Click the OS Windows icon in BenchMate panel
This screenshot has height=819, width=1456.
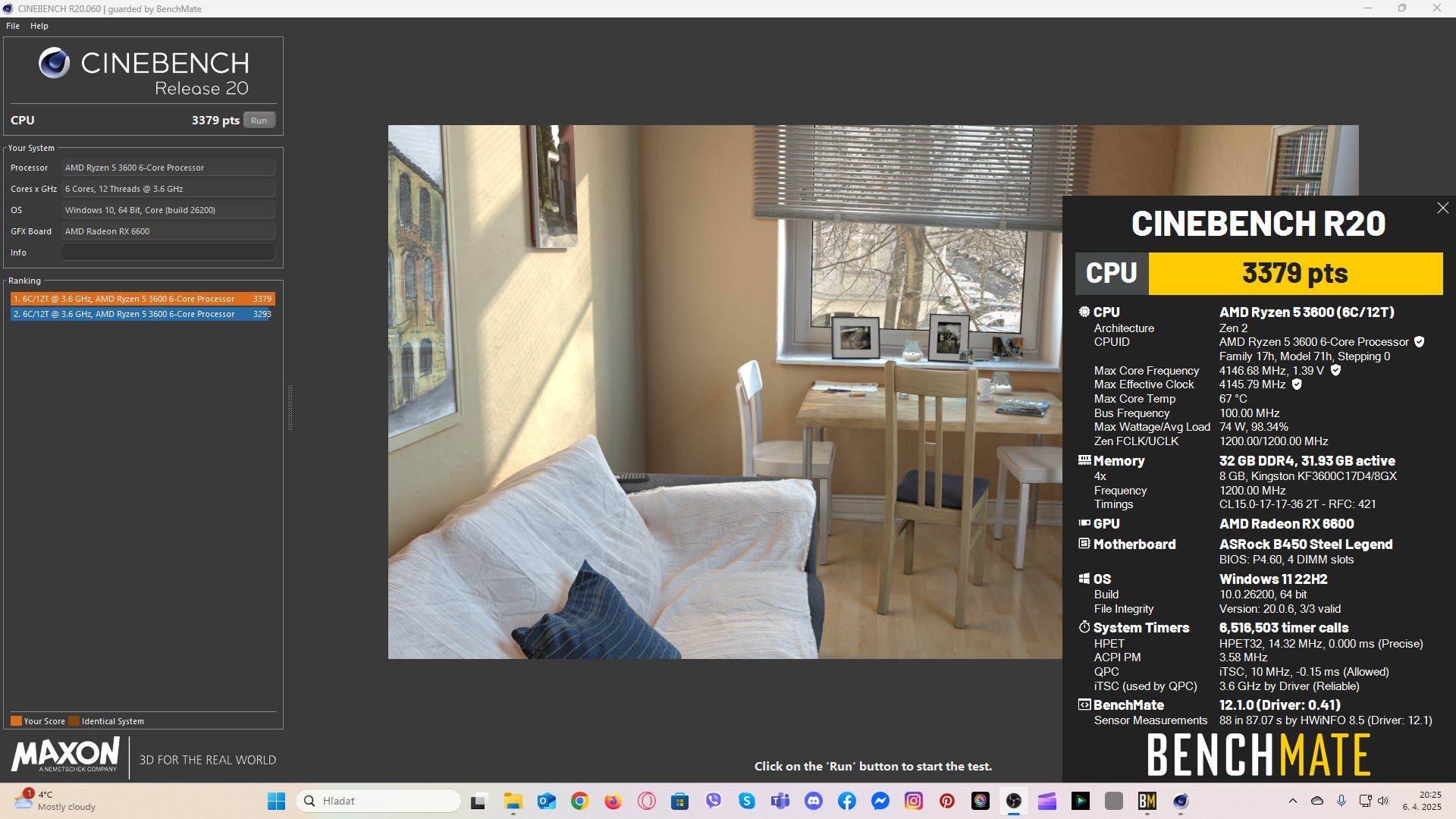(x=1084, y=578)
